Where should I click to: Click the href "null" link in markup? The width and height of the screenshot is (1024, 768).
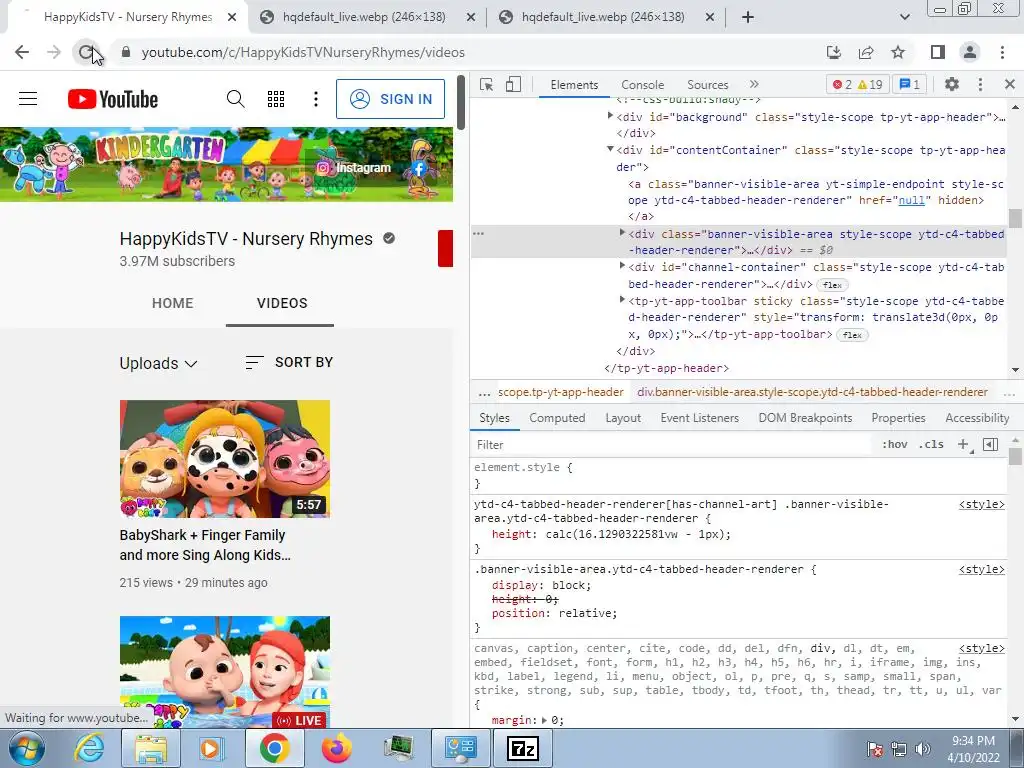pyautogui.click(x=911, y=200)
